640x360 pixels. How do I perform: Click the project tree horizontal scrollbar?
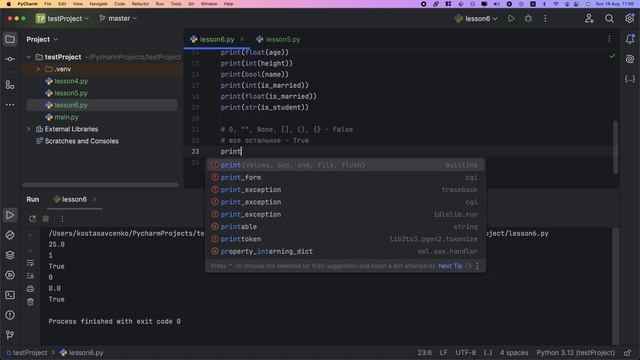[x=100, y=185]
